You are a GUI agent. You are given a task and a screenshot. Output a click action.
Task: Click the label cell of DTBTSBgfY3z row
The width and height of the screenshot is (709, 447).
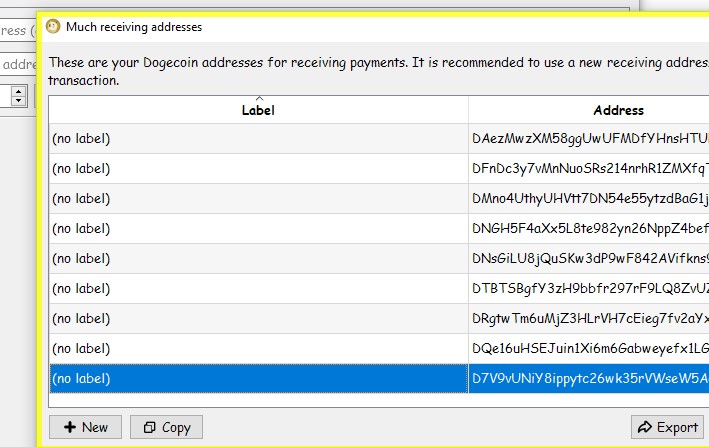tap(258, 288)
